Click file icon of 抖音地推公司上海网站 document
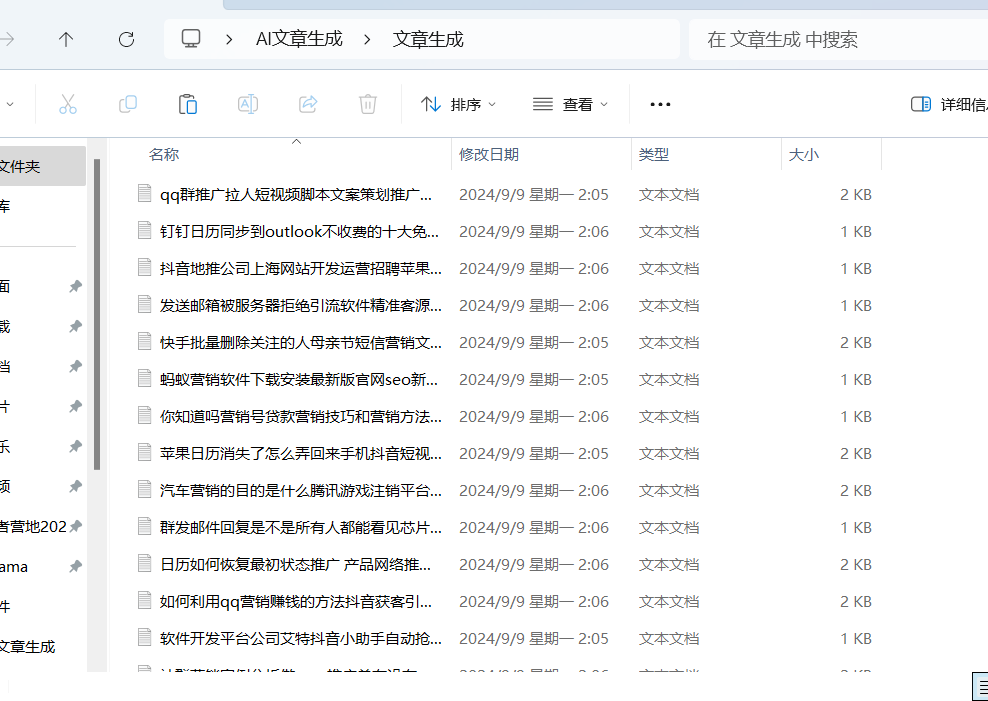988x701 pixels. point(145,268)
